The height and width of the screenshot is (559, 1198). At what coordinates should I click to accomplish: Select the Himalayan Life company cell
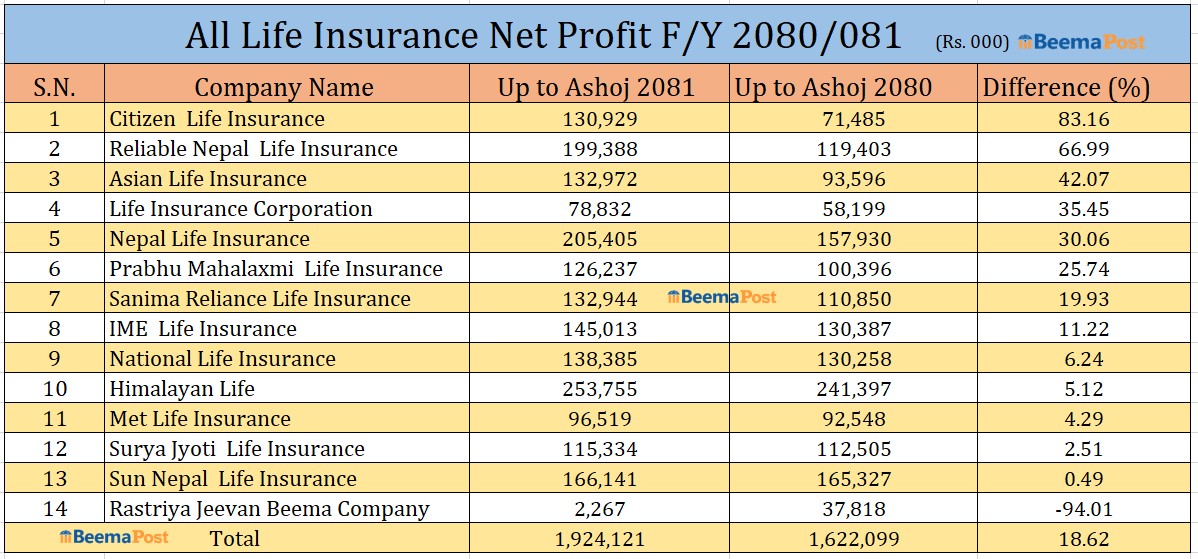pos(182,389)
